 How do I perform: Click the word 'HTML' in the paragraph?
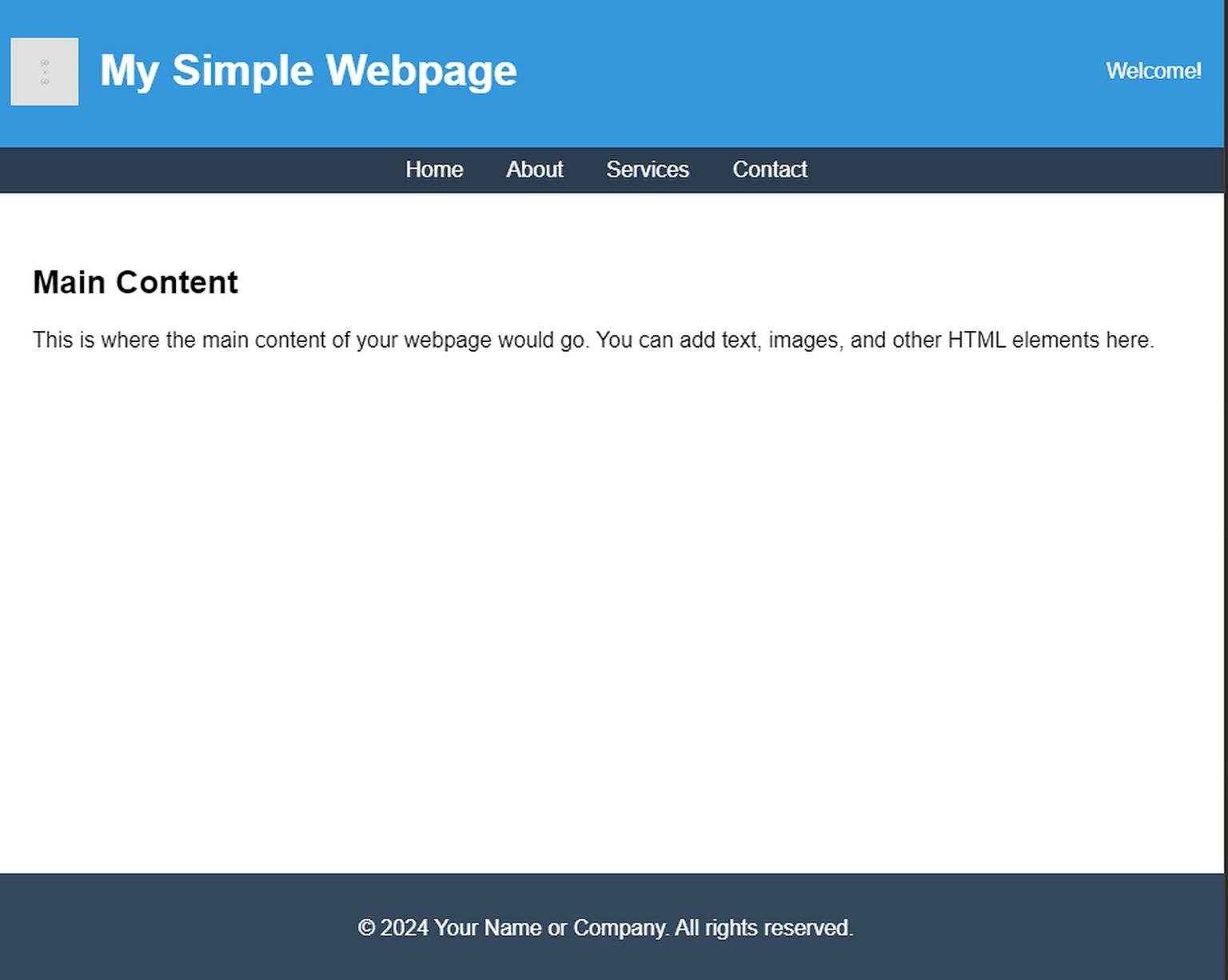pyautogui.click(x=976, y=341)
